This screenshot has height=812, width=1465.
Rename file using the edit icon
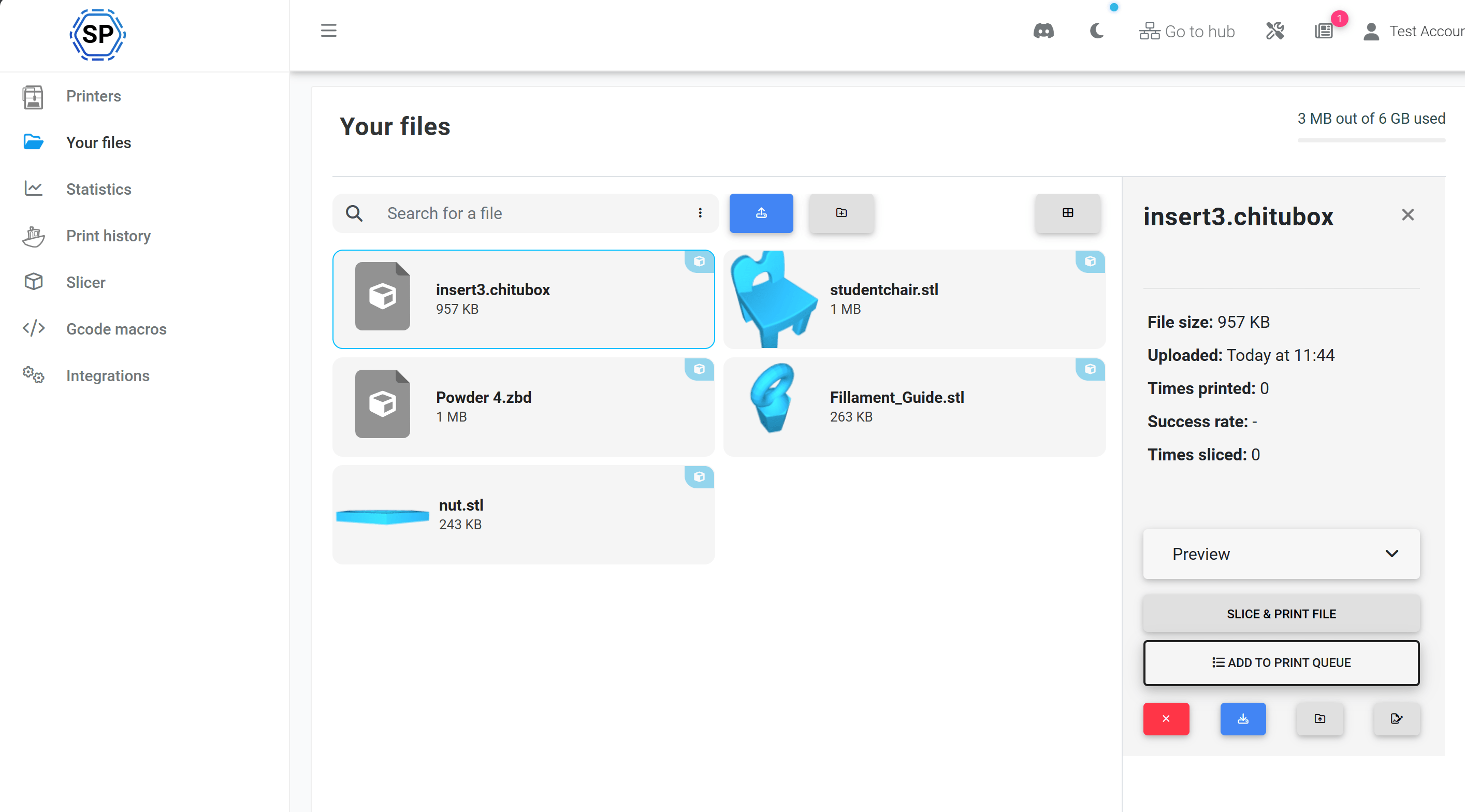point(1396,719)
